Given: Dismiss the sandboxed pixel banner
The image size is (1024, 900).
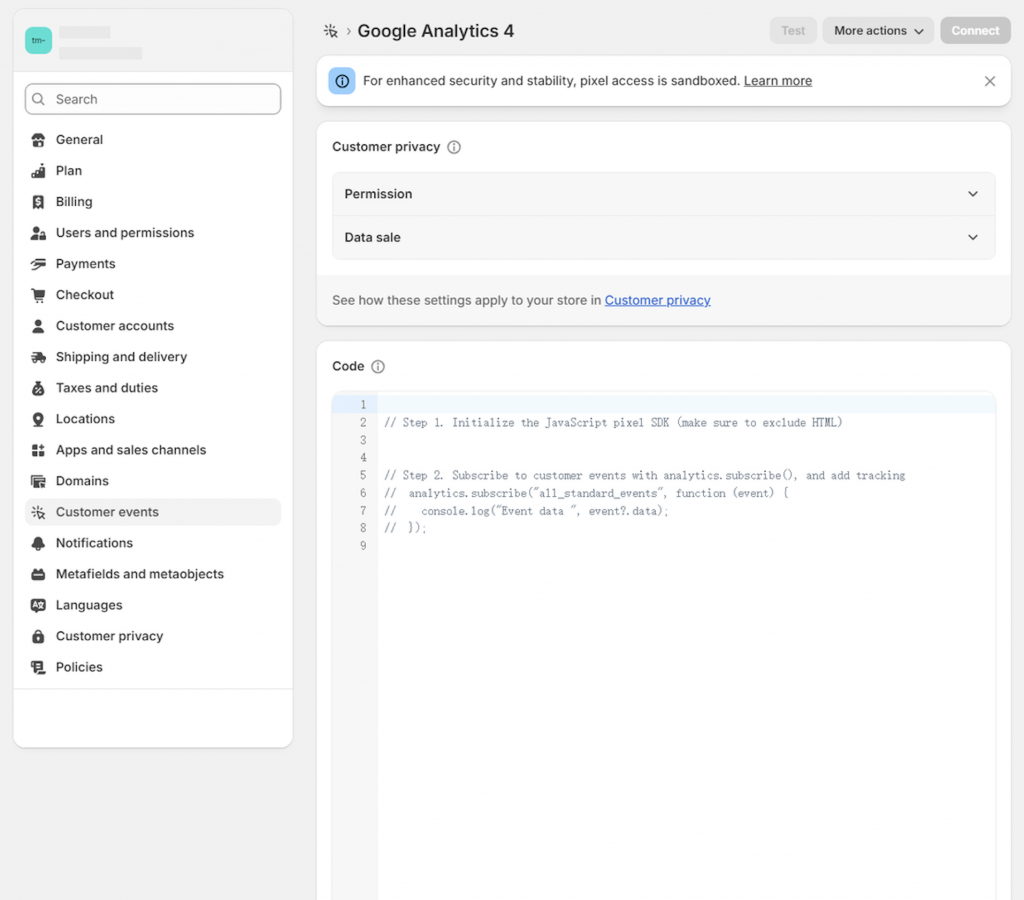Looking at the screenshot, I should 989,81.
